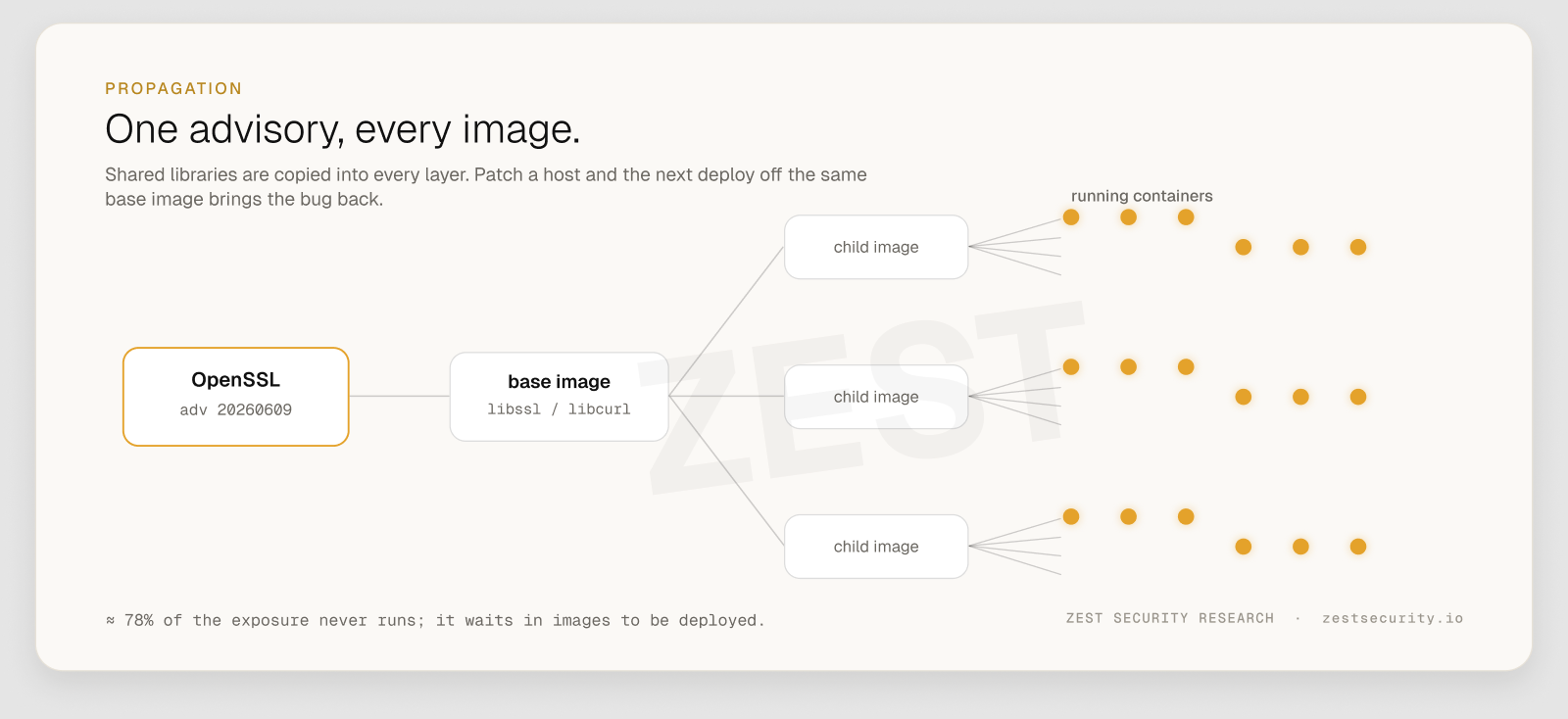The height and width of the screenshot is (719, 1568).
Task: Click the OpenSSL advisory node
Action: (236, 397)
